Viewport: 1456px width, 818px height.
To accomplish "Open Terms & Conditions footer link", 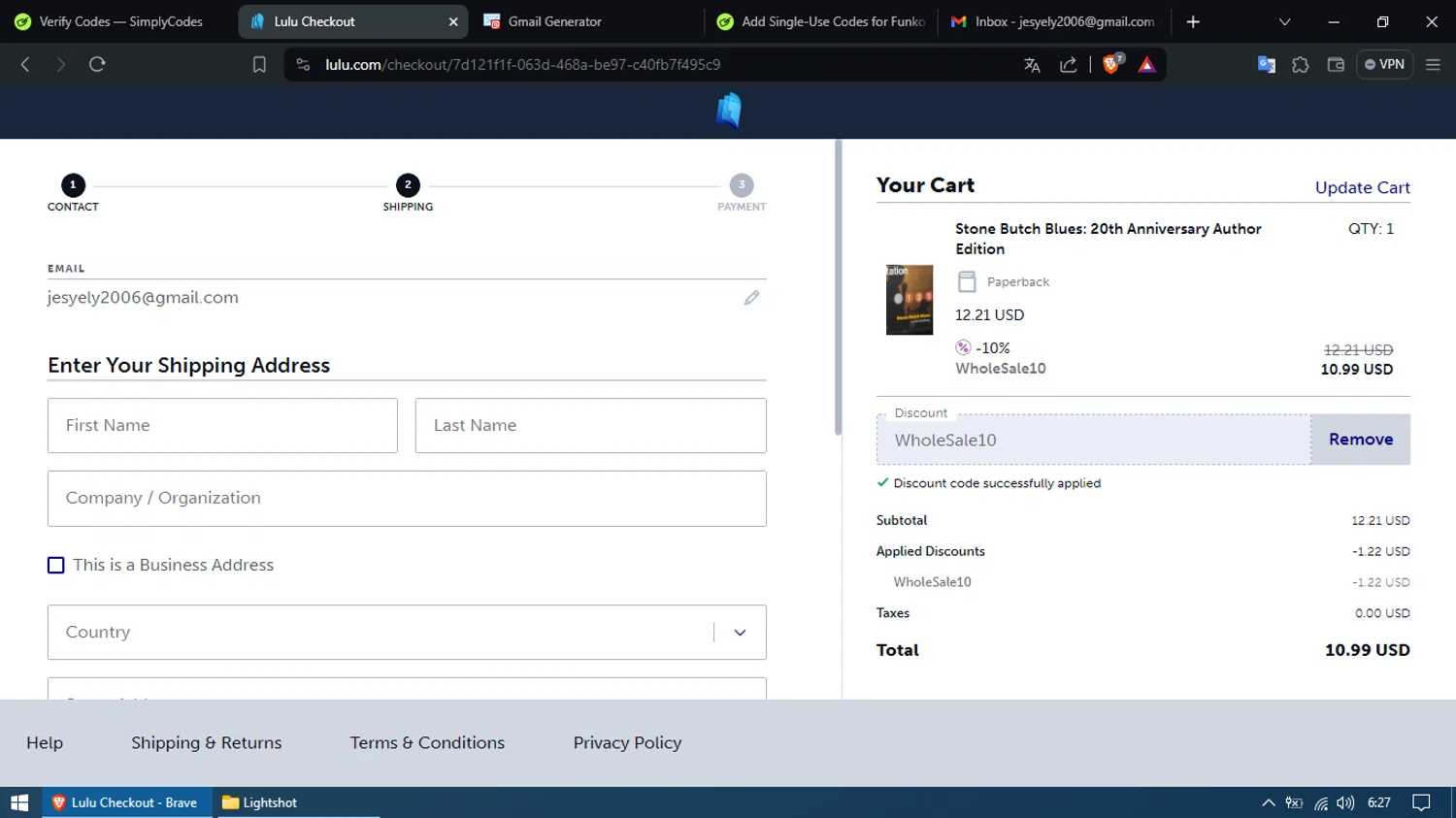I will click(x=427, y=742).
